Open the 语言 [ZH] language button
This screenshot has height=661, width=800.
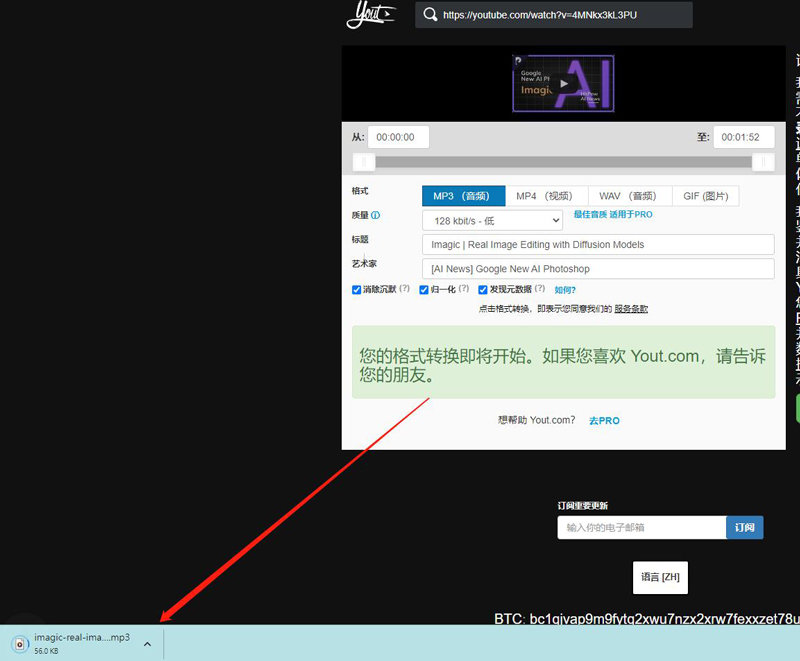(x=660, y=577)
